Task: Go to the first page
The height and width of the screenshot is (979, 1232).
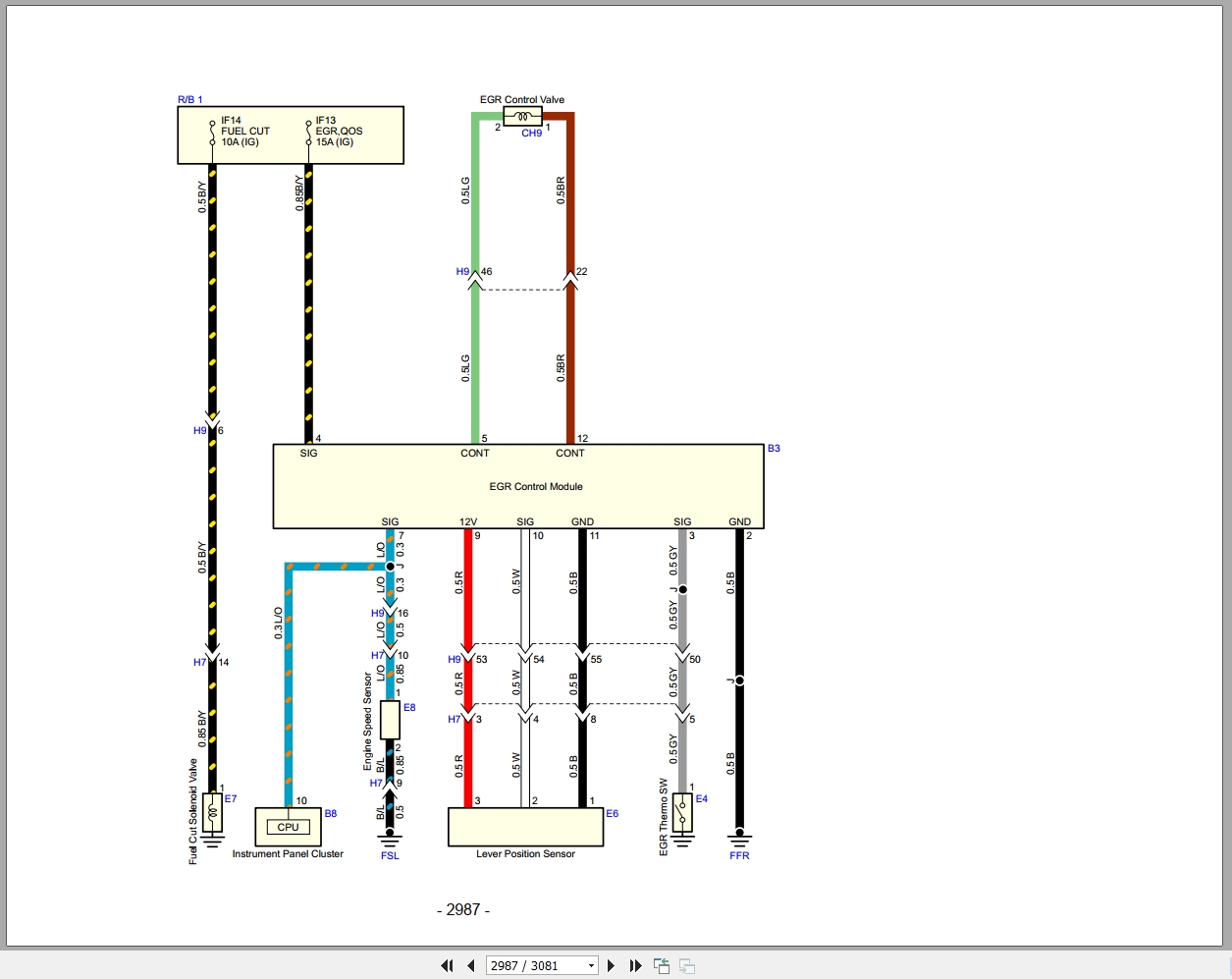Action: 448,965
